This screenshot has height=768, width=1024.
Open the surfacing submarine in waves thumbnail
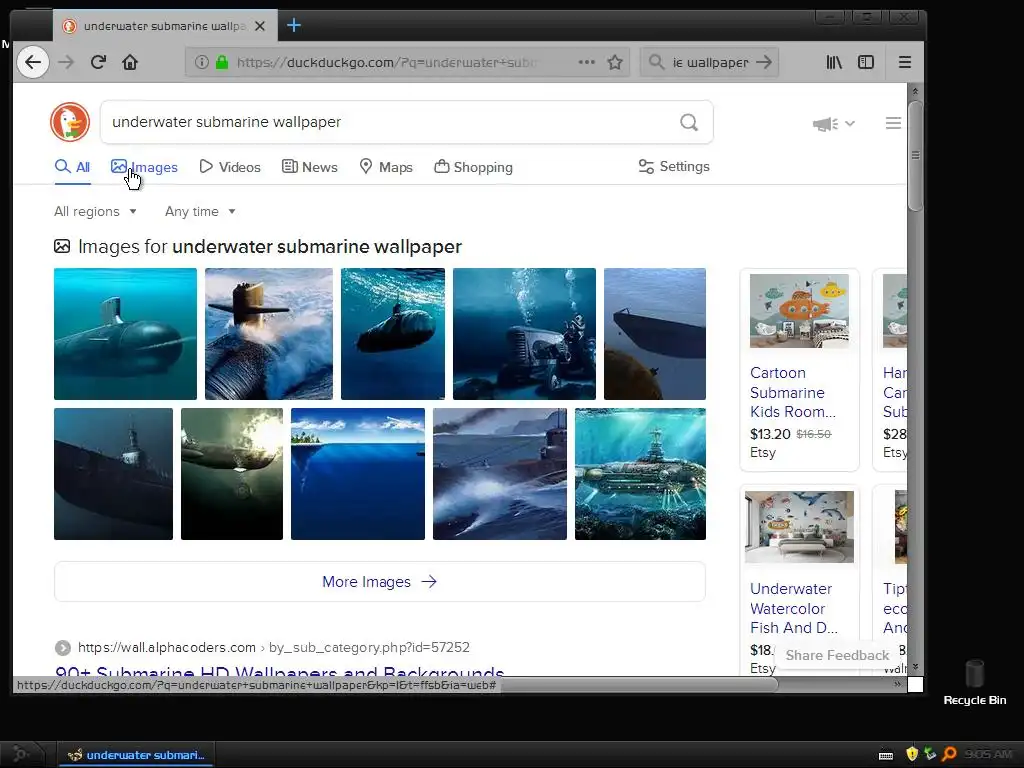click(269, 334)
